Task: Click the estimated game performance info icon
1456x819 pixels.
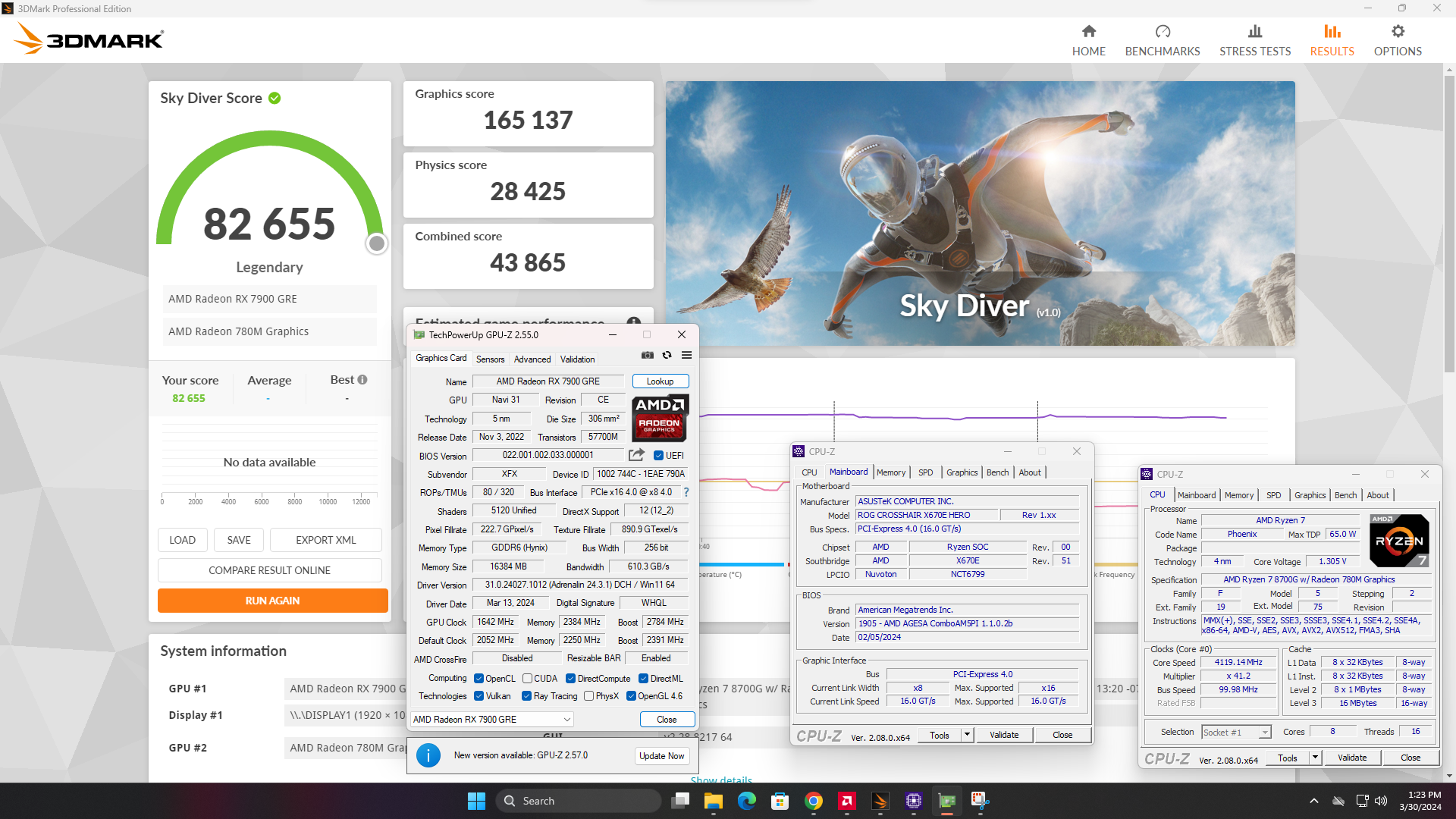Action: [x=634, y=321]
